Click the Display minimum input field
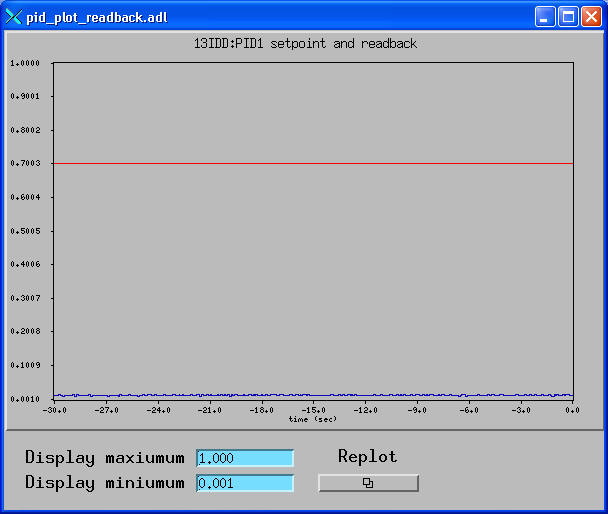The image size is (608, 514). (x=245, y=484)
